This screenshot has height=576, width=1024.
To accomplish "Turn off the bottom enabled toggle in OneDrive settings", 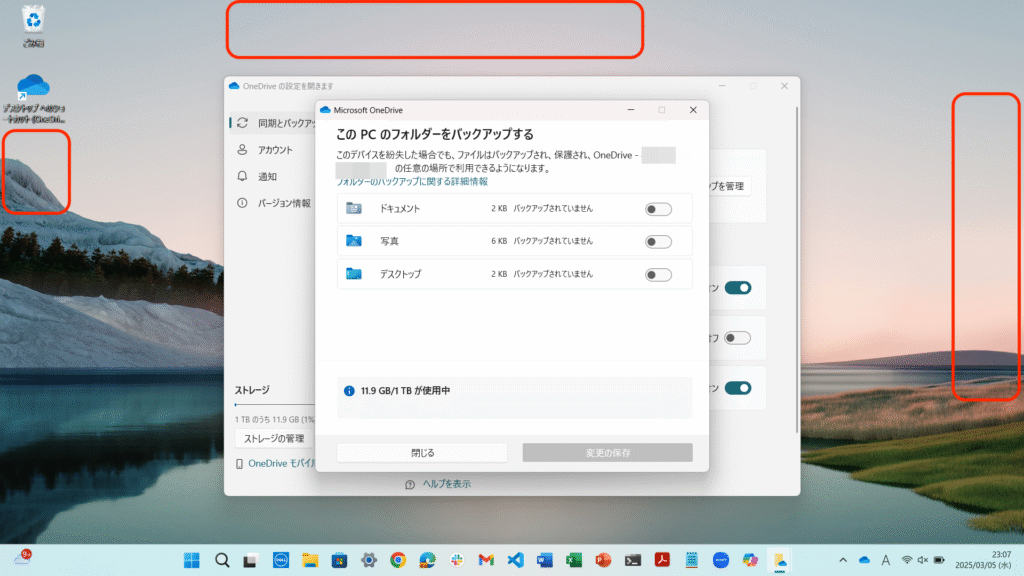I will click(738, 388).
